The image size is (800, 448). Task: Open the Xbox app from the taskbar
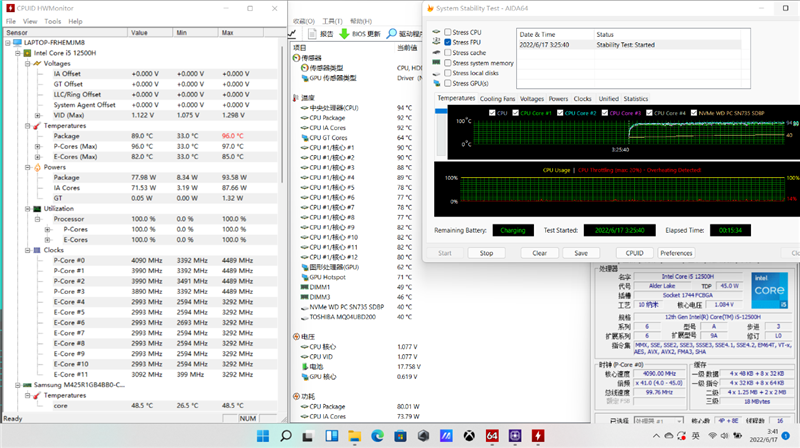click(469, 436)
